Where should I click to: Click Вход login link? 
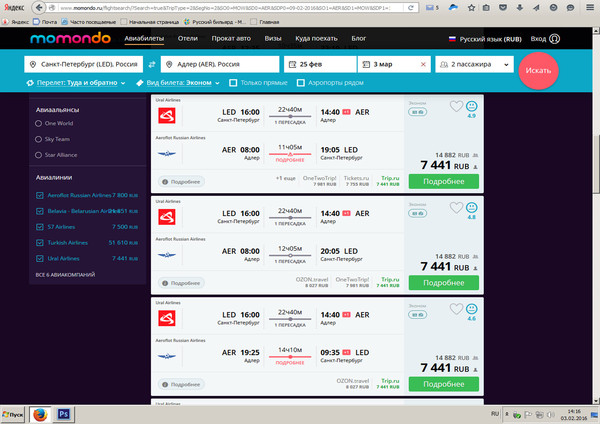pyautogui.click(x=538, y=39)
